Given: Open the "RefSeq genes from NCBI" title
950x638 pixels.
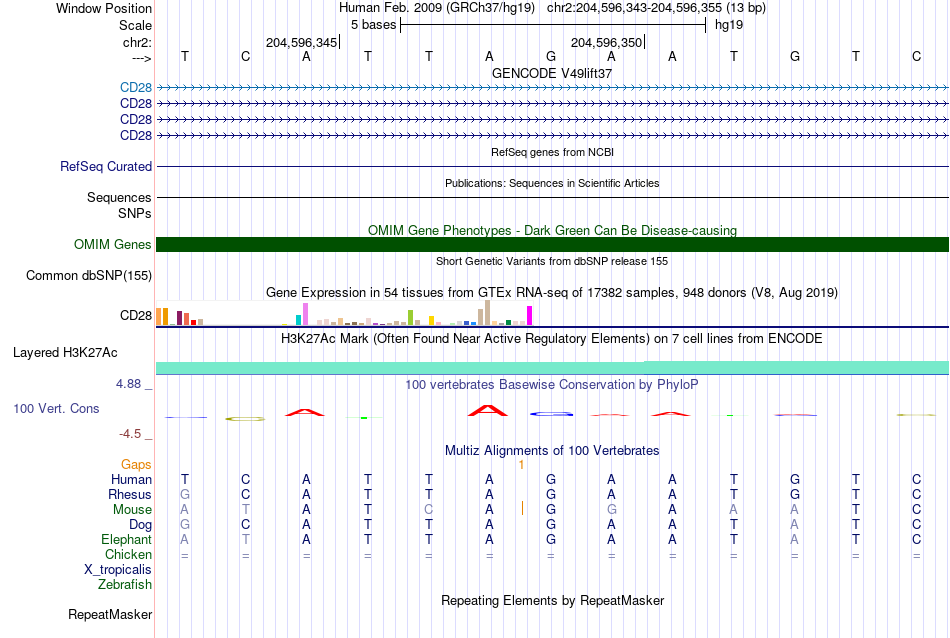Looking at the screenshot, I should click(x=552, y=152).
